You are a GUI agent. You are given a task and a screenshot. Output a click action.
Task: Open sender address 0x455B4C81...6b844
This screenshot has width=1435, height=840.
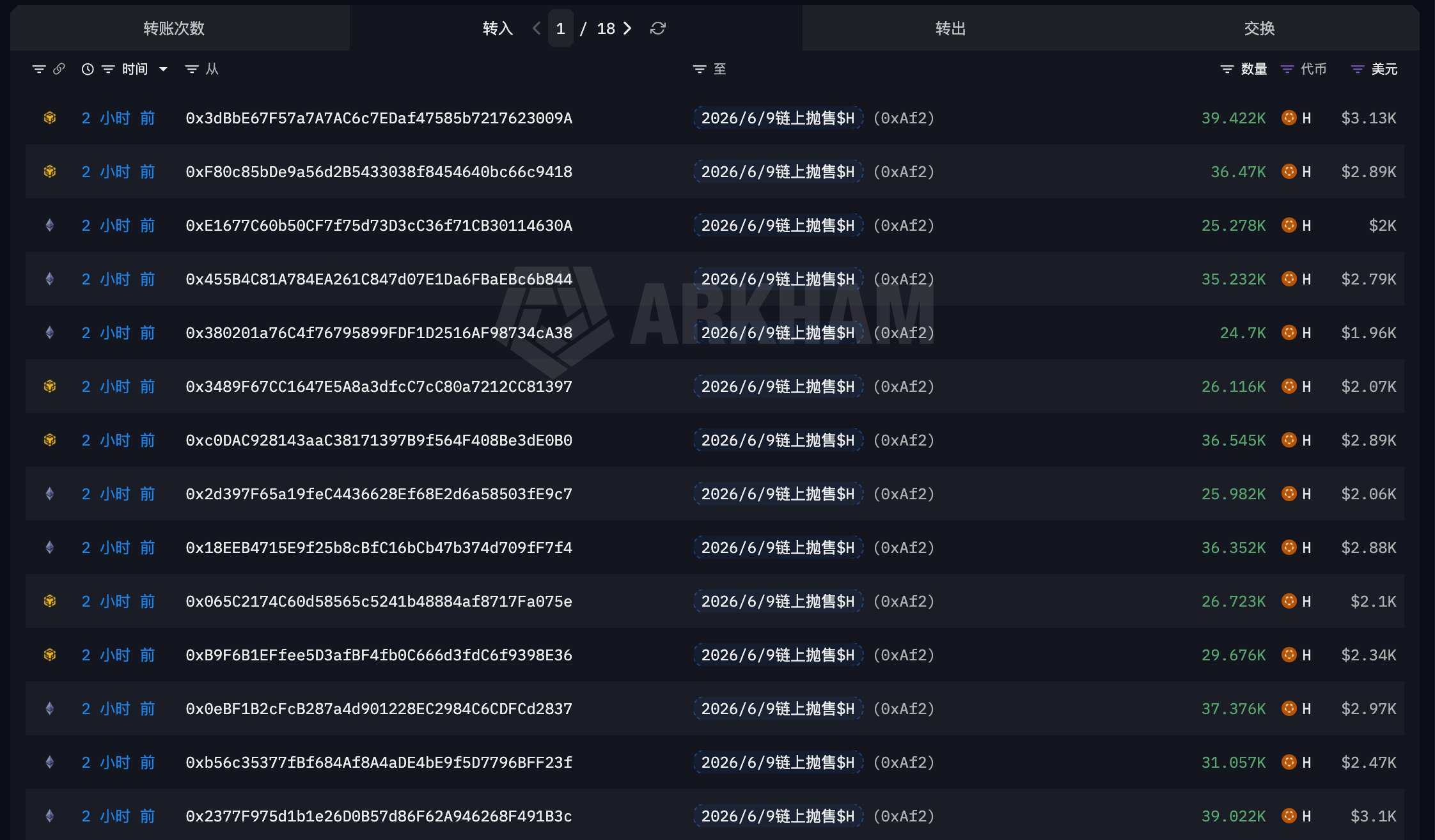coord(379,279)
